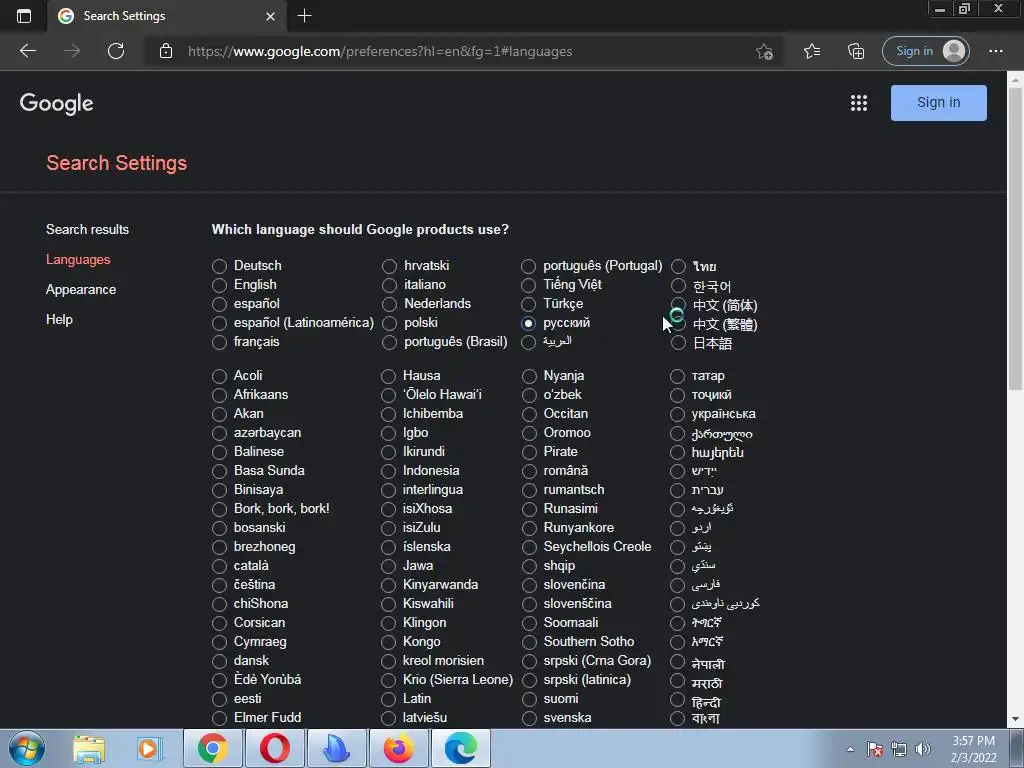This screenshot has width=1024, height=768.
Task: Select the українська radio button
Action: [677, 414]
